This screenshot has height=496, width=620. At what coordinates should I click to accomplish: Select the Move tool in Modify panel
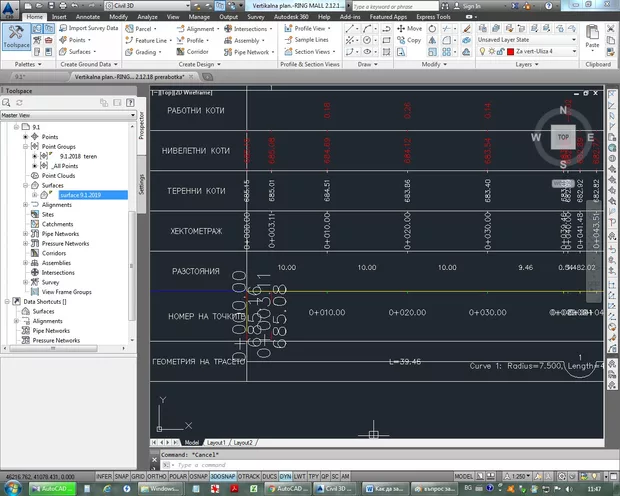[x=409, y=29]
